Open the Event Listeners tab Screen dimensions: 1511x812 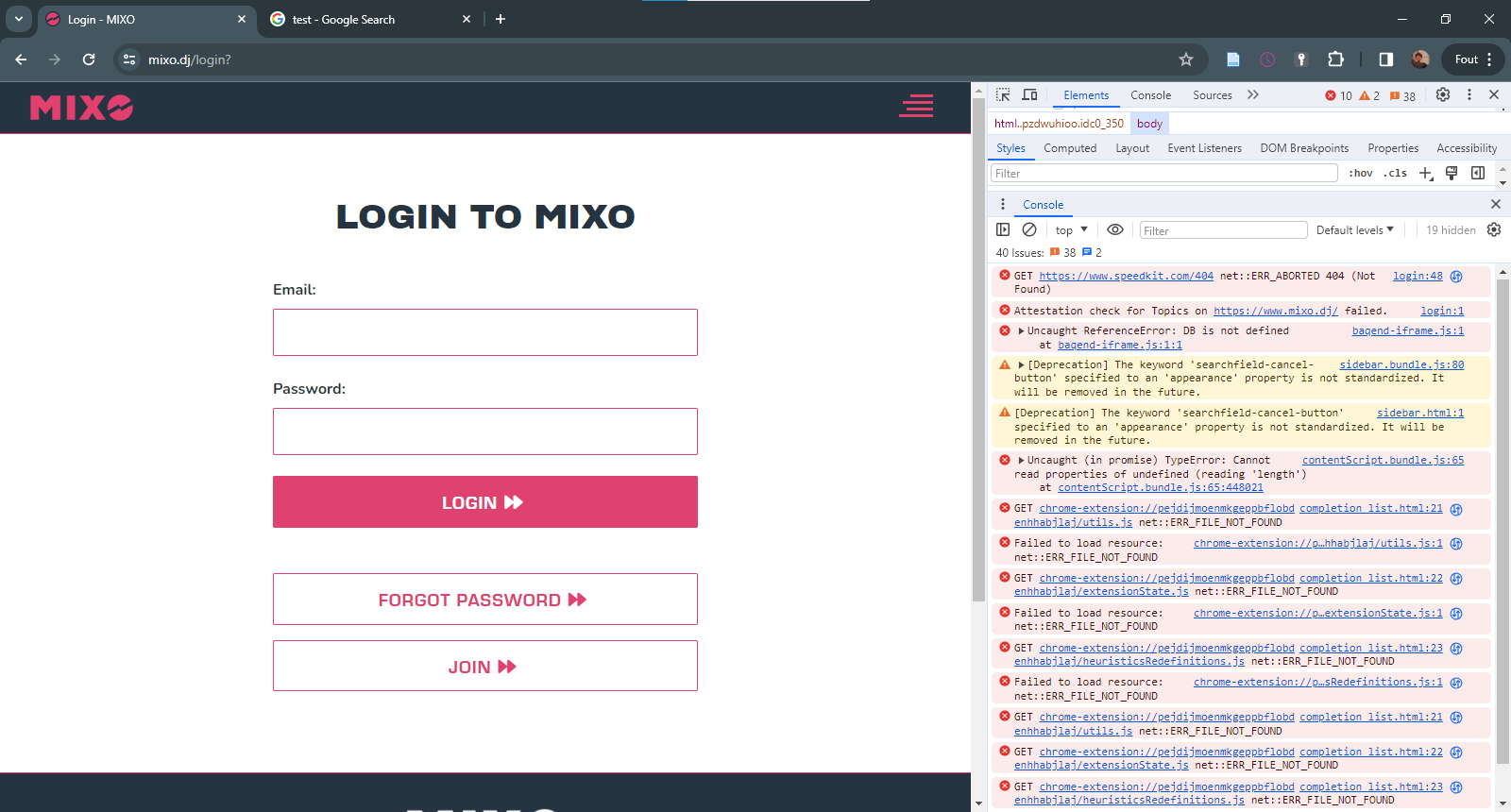coord(1205,148)
